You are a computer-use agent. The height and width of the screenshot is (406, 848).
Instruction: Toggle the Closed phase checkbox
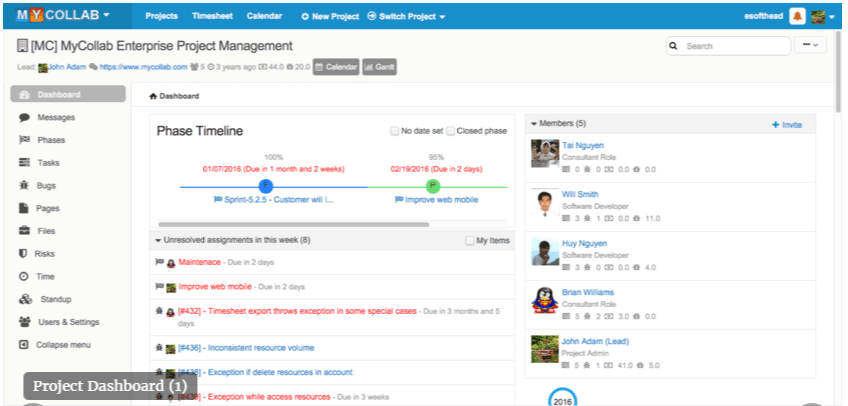(450, 131)
